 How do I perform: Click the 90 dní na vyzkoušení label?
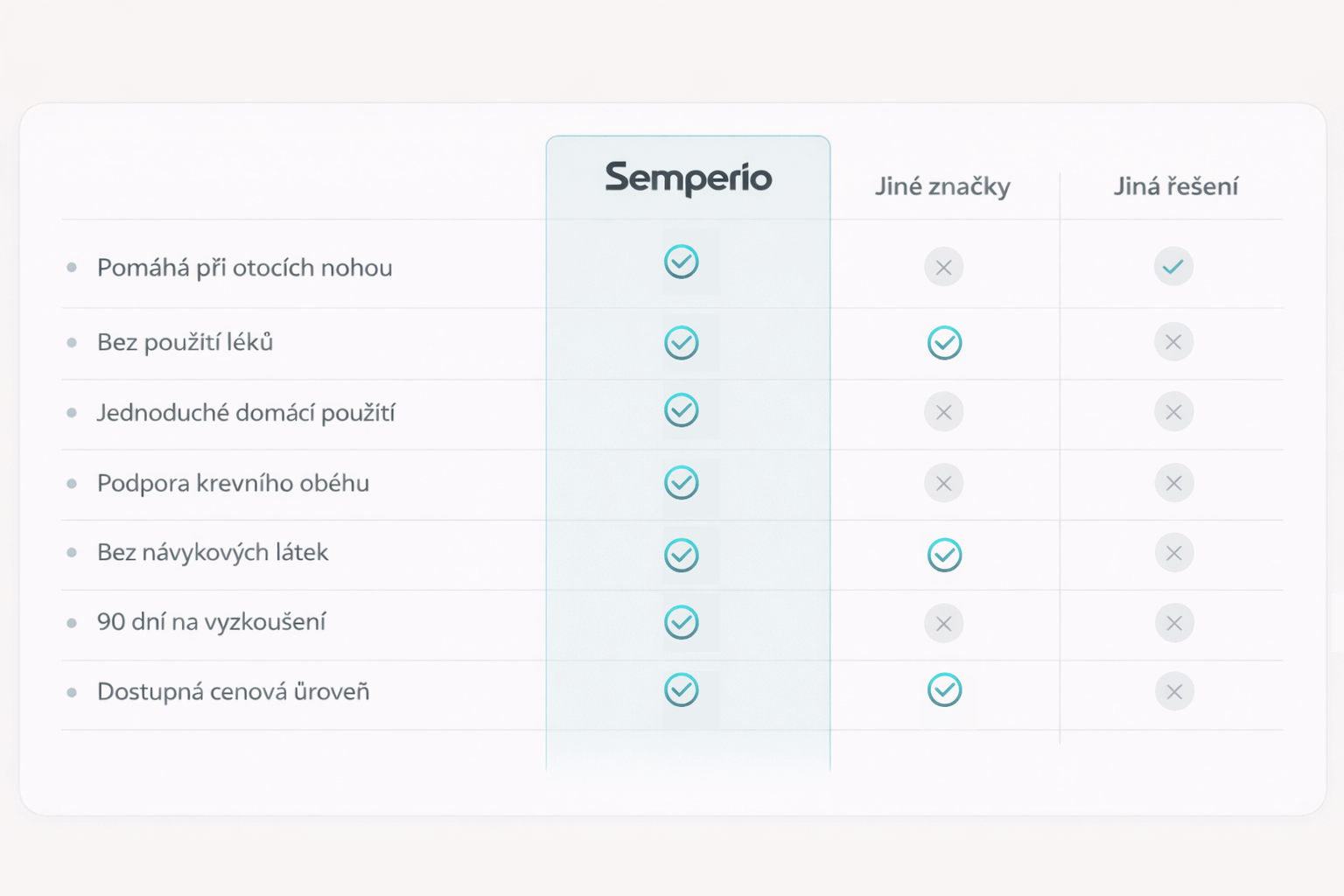click(x=211, y=622)
